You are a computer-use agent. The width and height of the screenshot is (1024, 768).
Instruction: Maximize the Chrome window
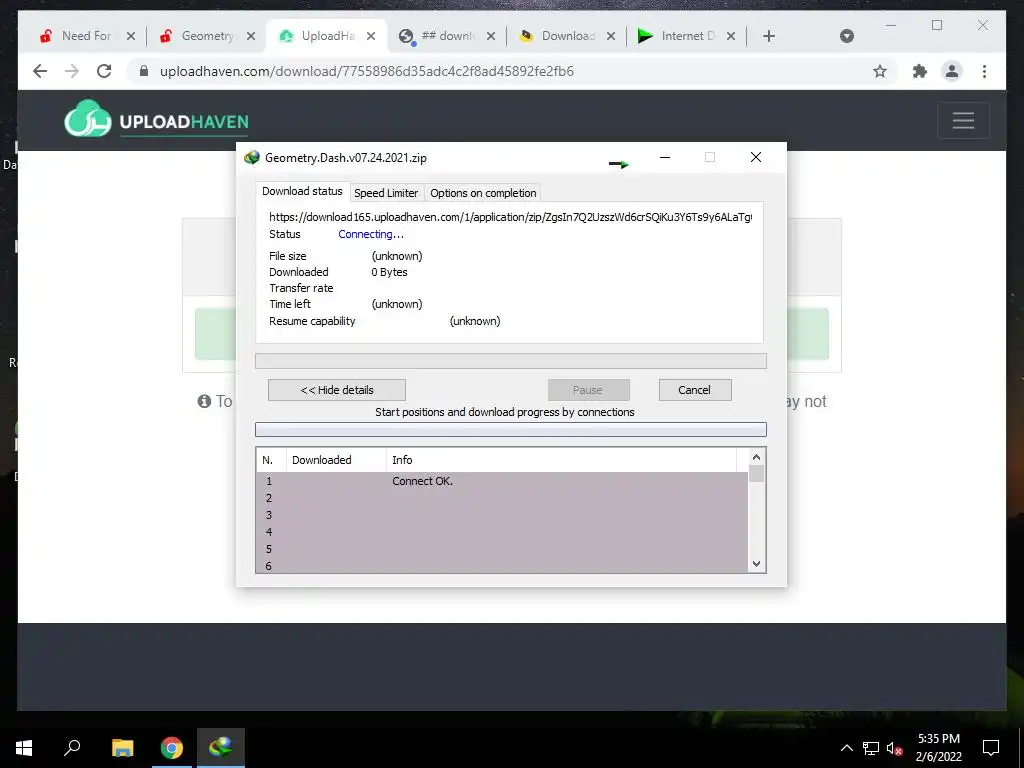tap(937, 25)
